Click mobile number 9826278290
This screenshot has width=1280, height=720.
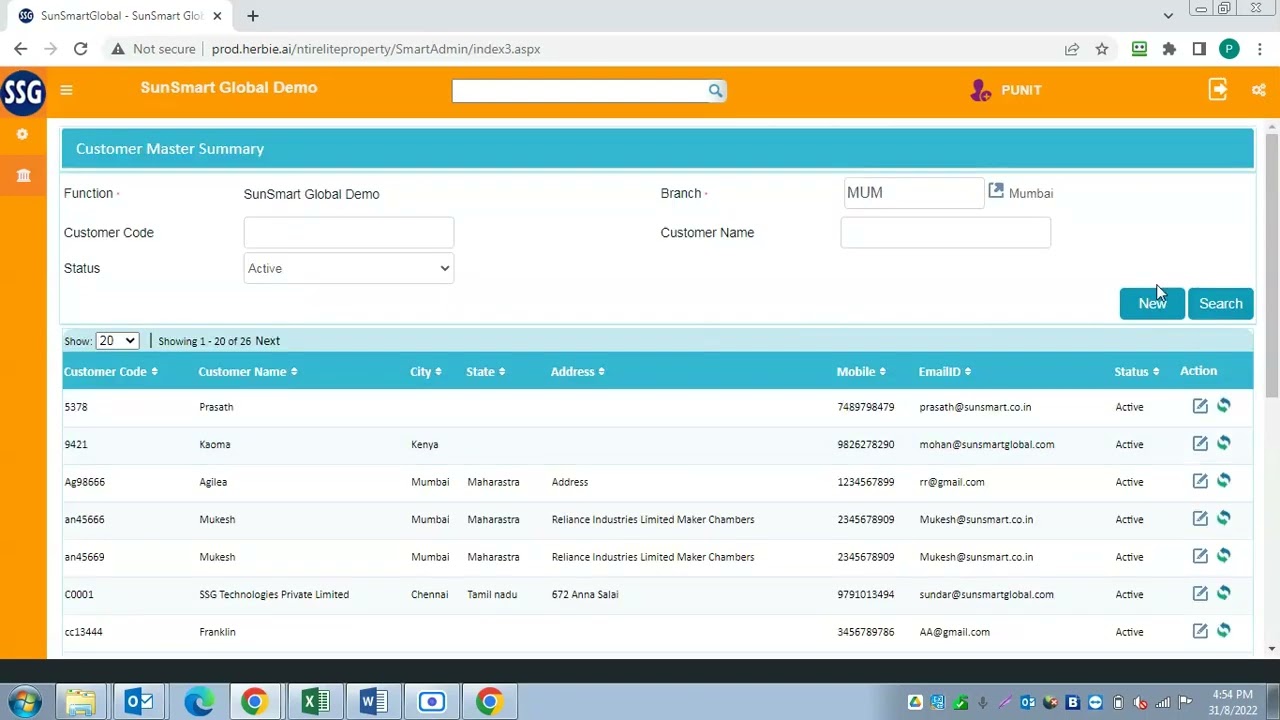866,444
